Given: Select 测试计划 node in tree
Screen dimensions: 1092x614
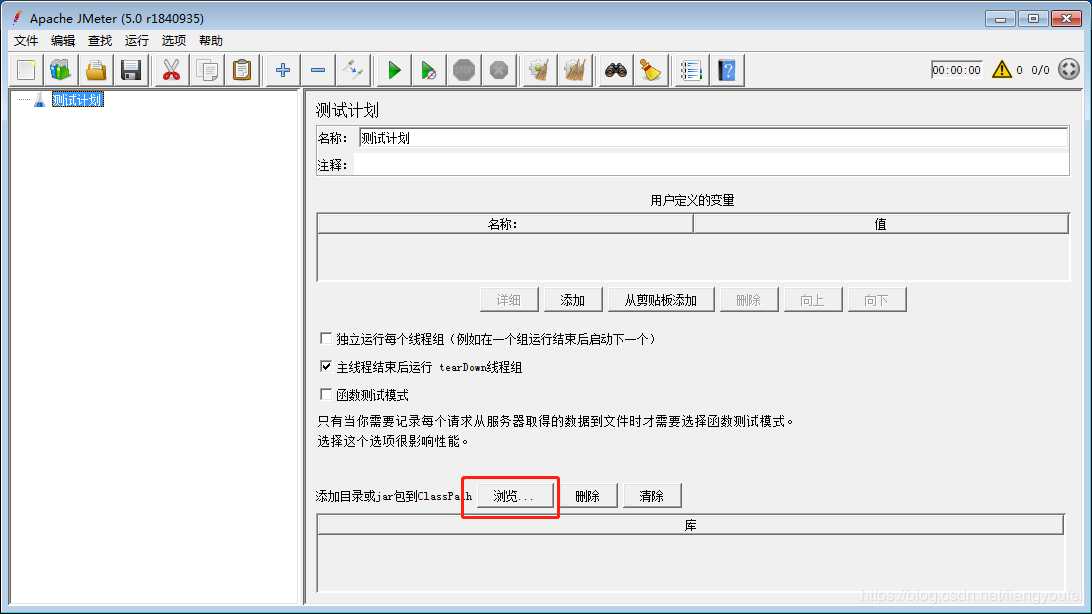Looking at the screenshot, I should click(x=77, y=100).
